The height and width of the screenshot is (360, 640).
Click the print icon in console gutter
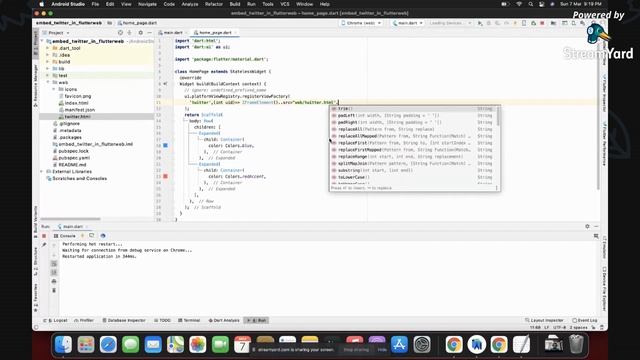click(54, 281)
